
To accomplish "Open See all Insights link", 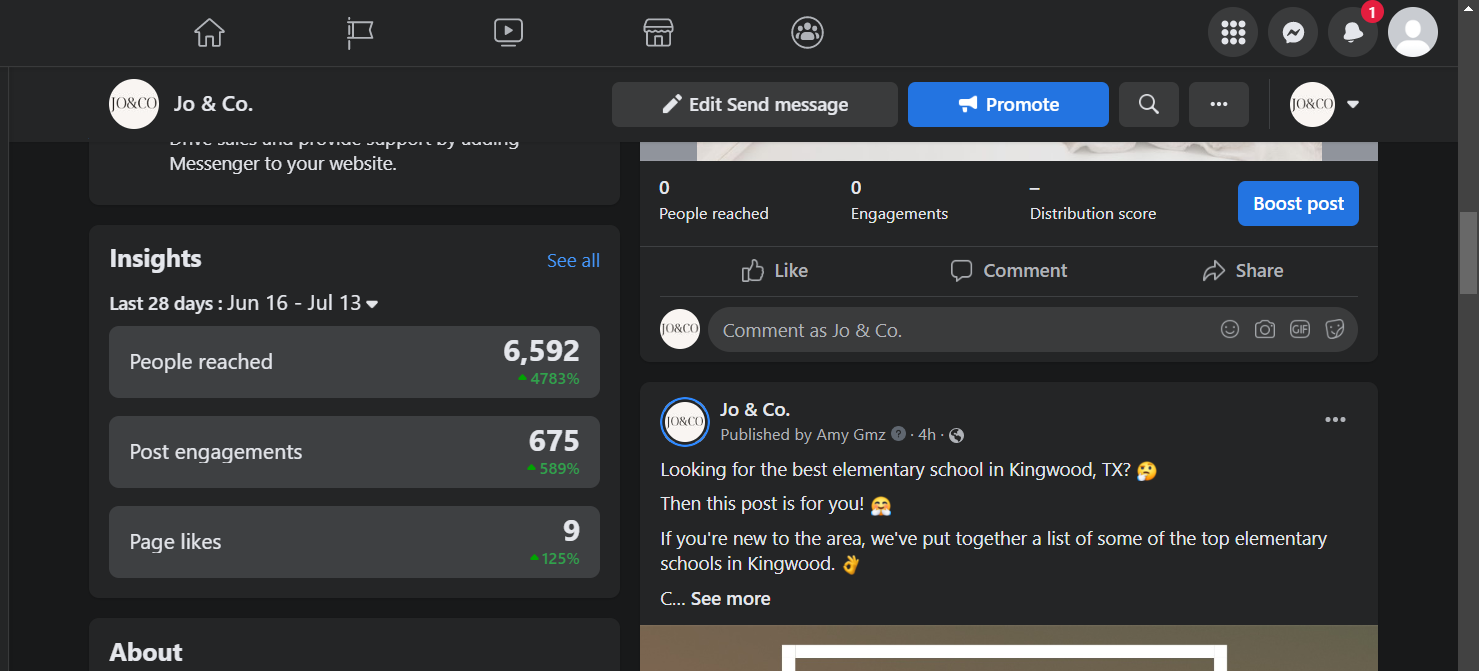I will 573,260.
